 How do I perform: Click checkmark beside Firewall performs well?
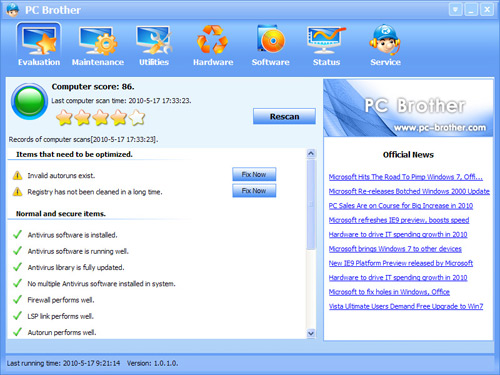[x=17, y=300]
